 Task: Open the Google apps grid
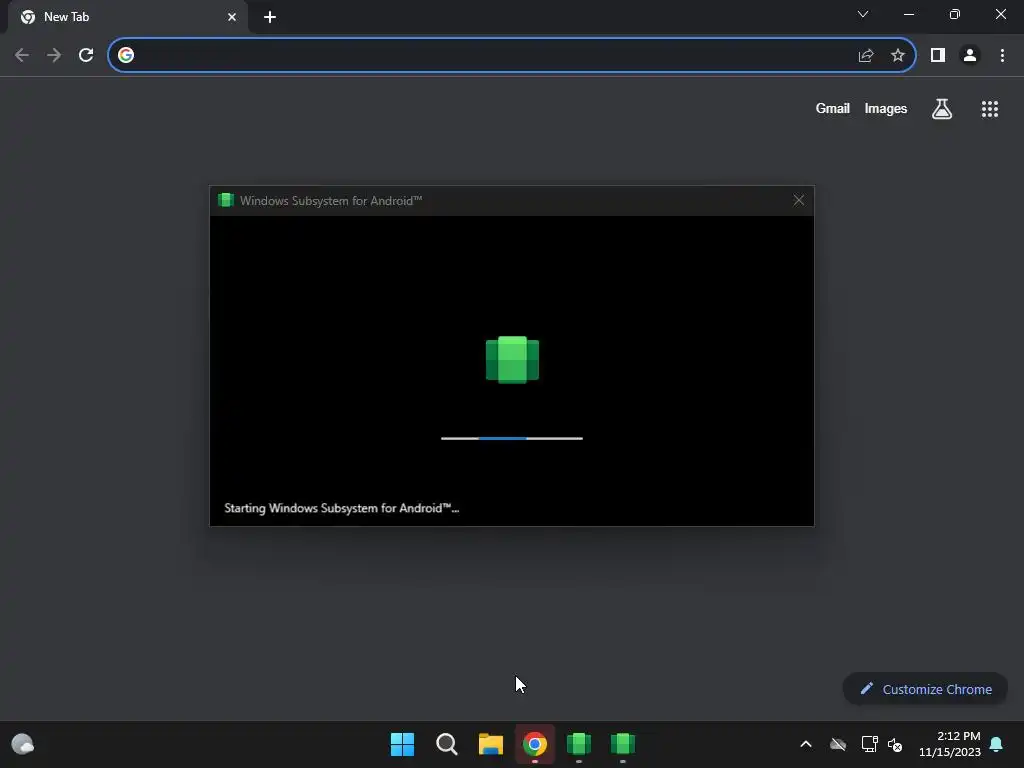[x=990, y=109]
